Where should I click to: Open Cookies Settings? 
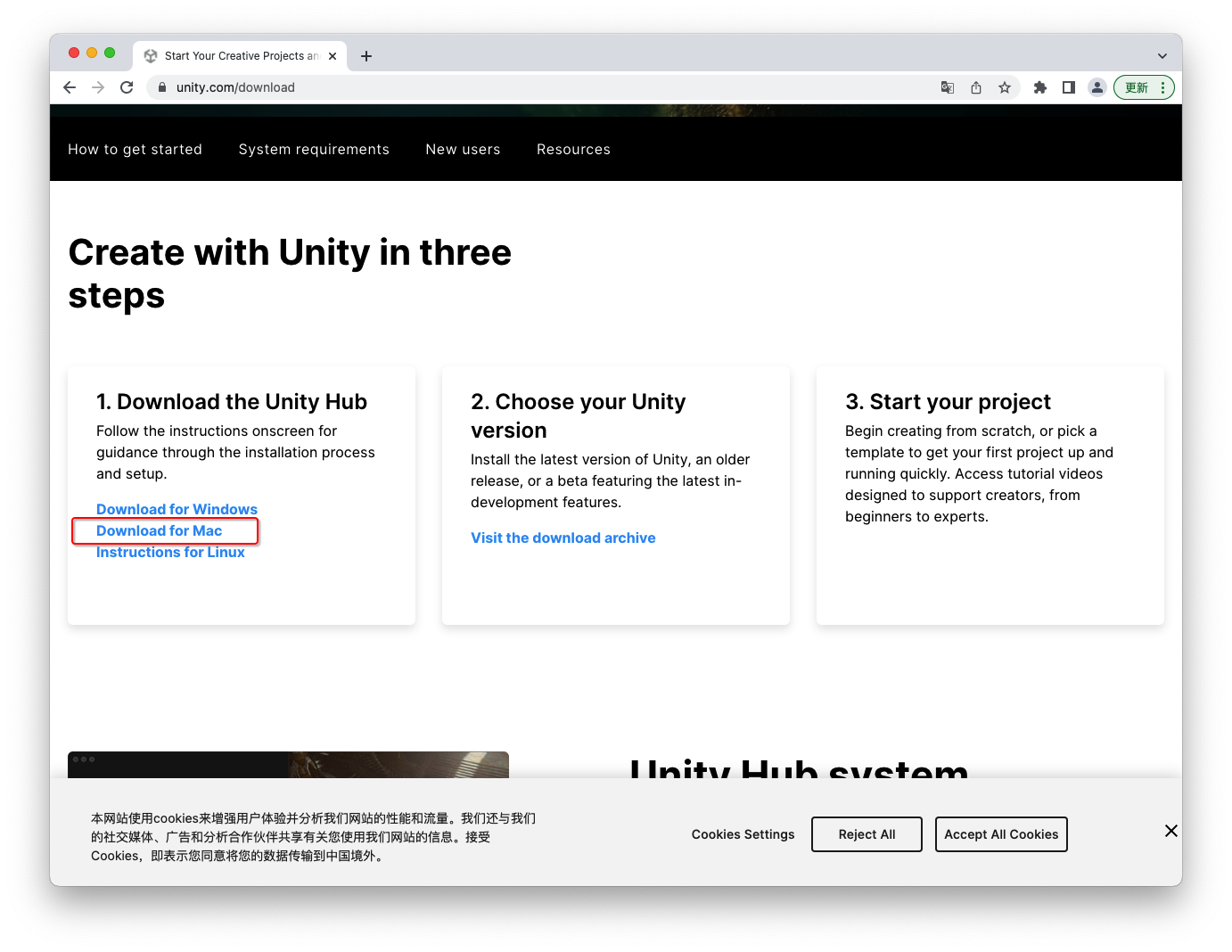click(743, 834)
